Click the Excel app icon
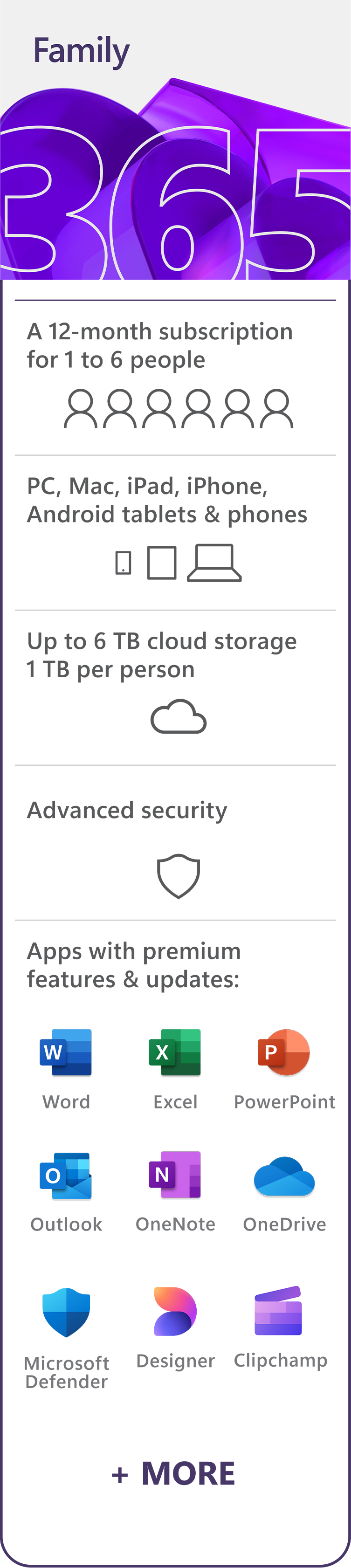The image size is (351, 1568). (175, 1052)
